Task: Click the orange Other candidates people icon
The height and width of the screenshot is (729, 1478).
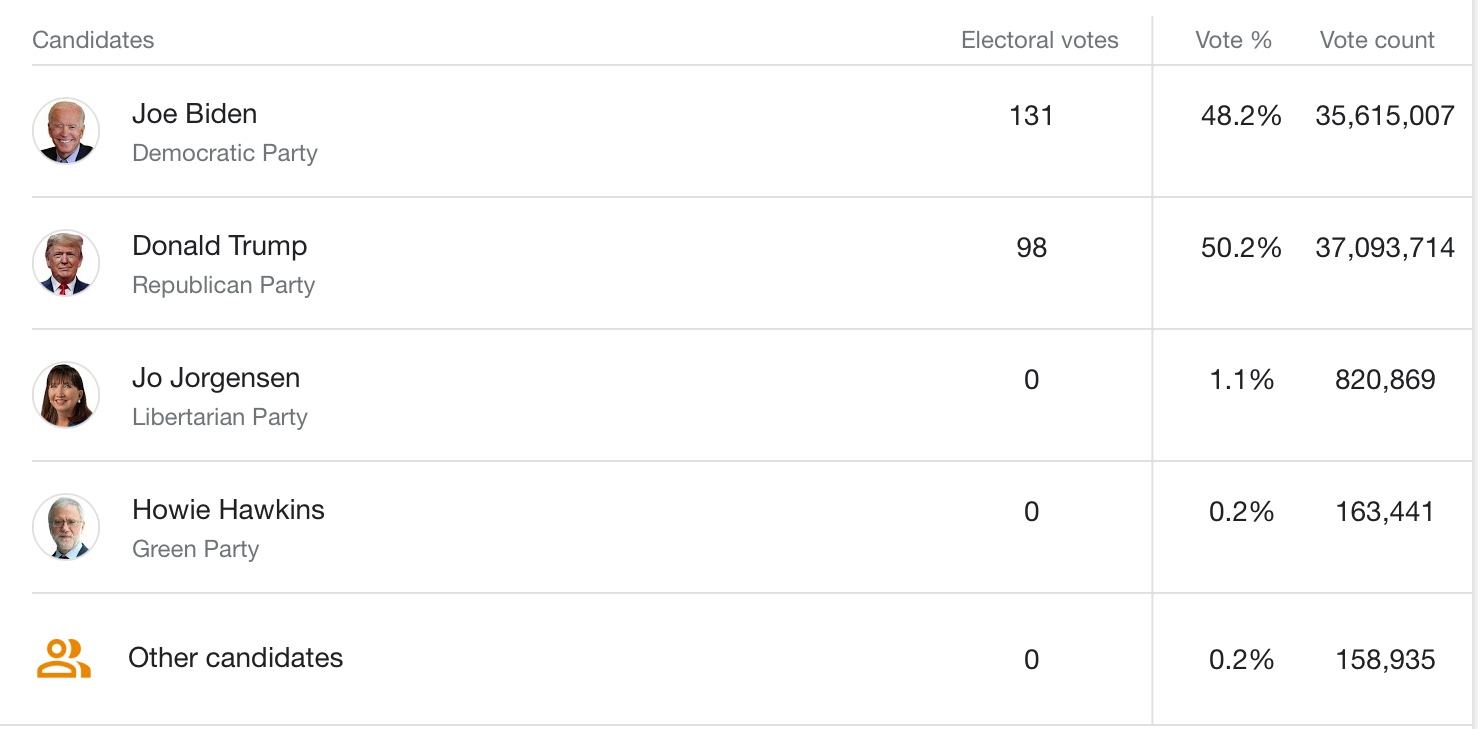Action: [64, 659]
